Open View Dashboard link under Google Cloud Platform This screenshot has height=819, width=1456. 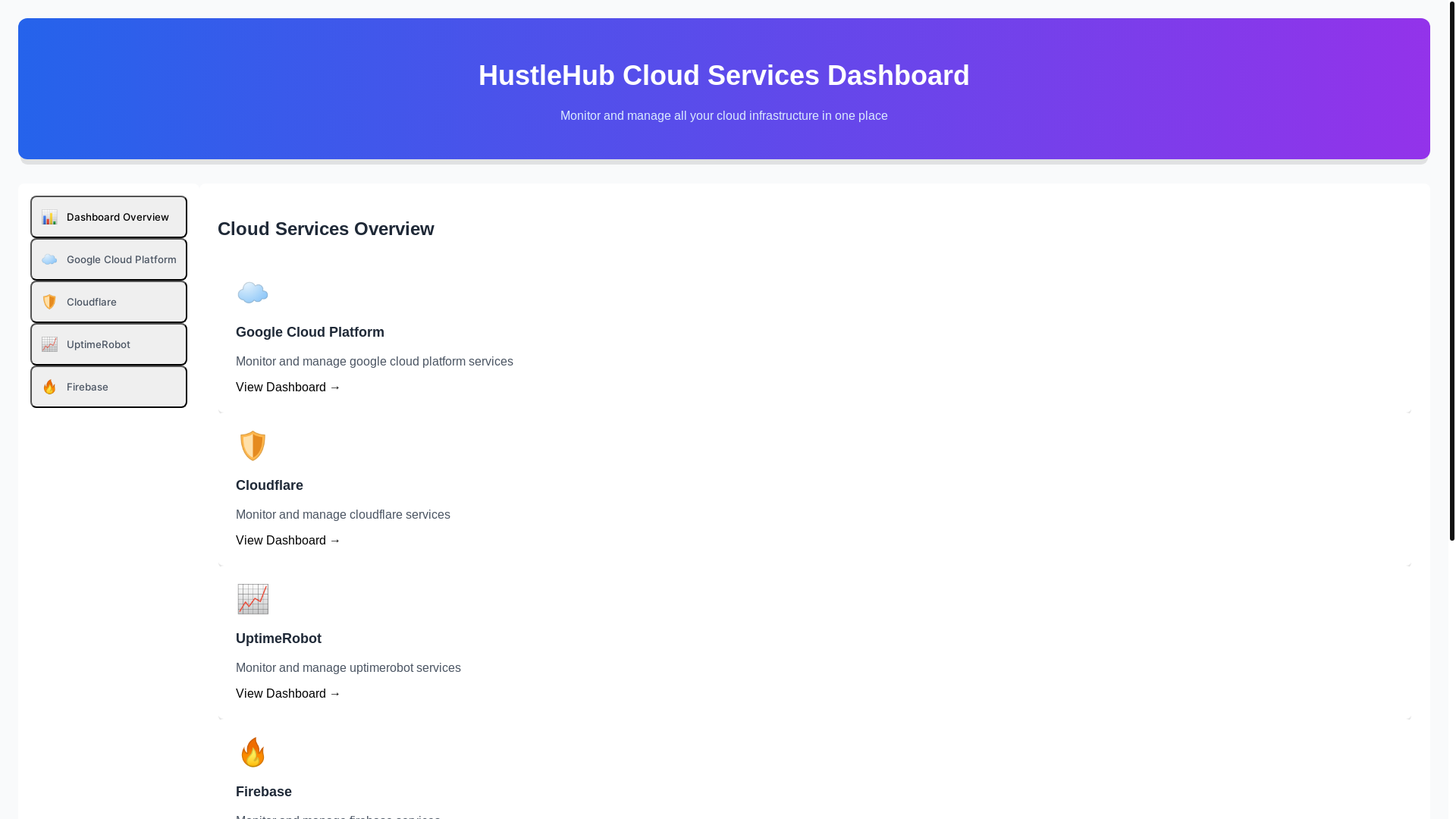click(x=288, y=388)
